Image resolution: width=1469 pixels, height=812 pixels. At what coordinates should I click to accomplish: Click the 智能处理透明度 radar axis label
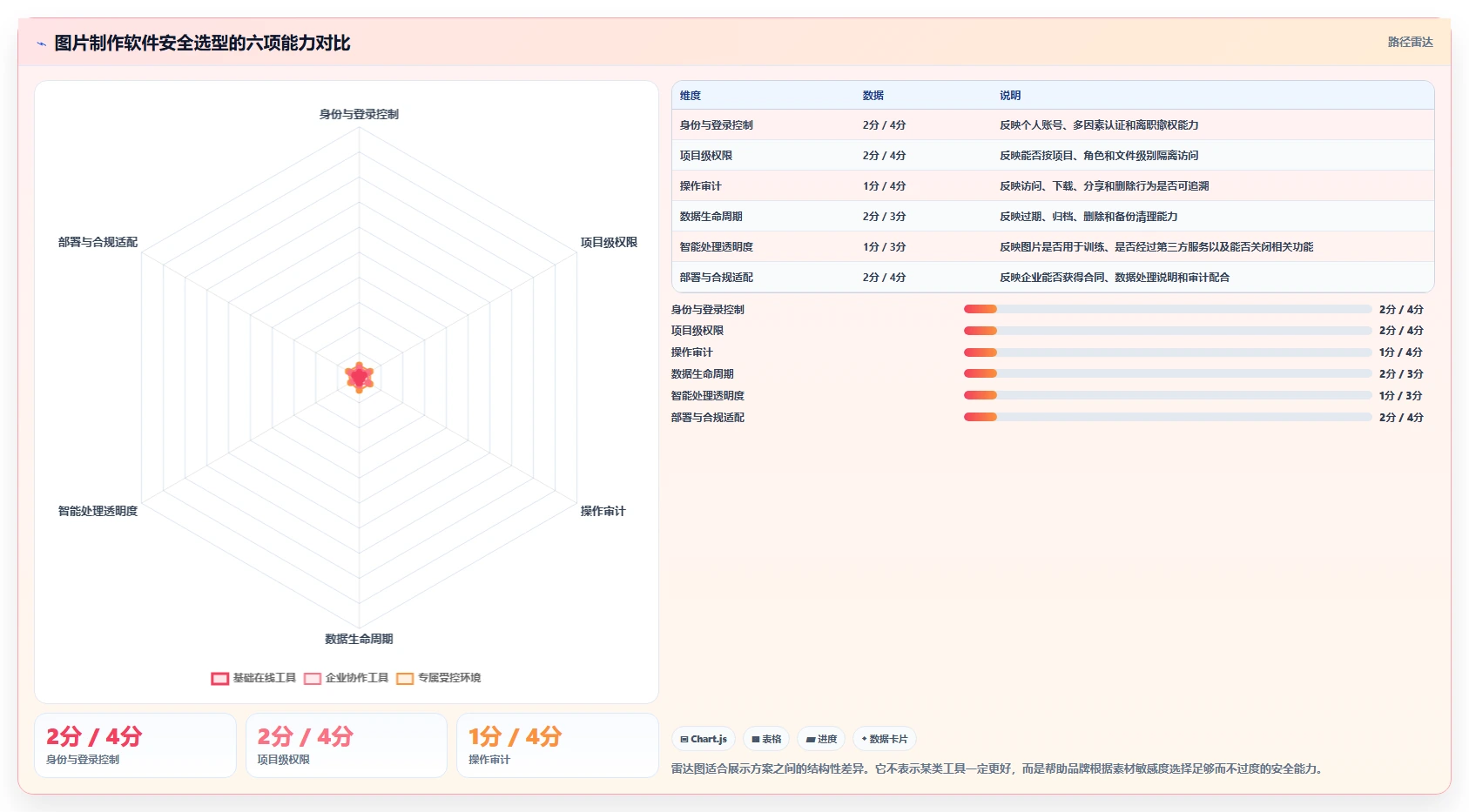coord(98,511)
